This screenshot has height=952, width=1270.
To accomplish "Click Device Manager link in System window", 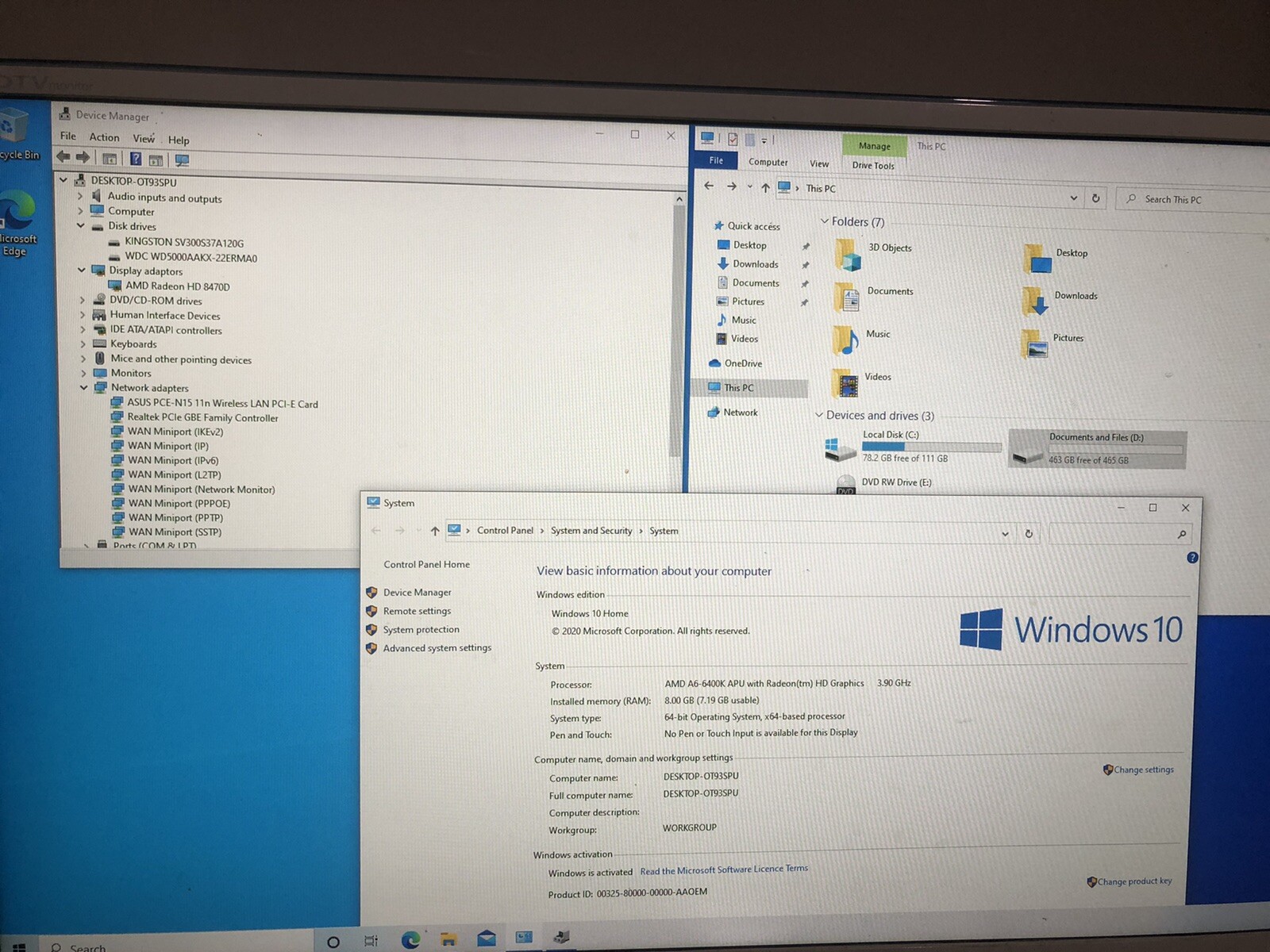I will click(x=417, y=593).
